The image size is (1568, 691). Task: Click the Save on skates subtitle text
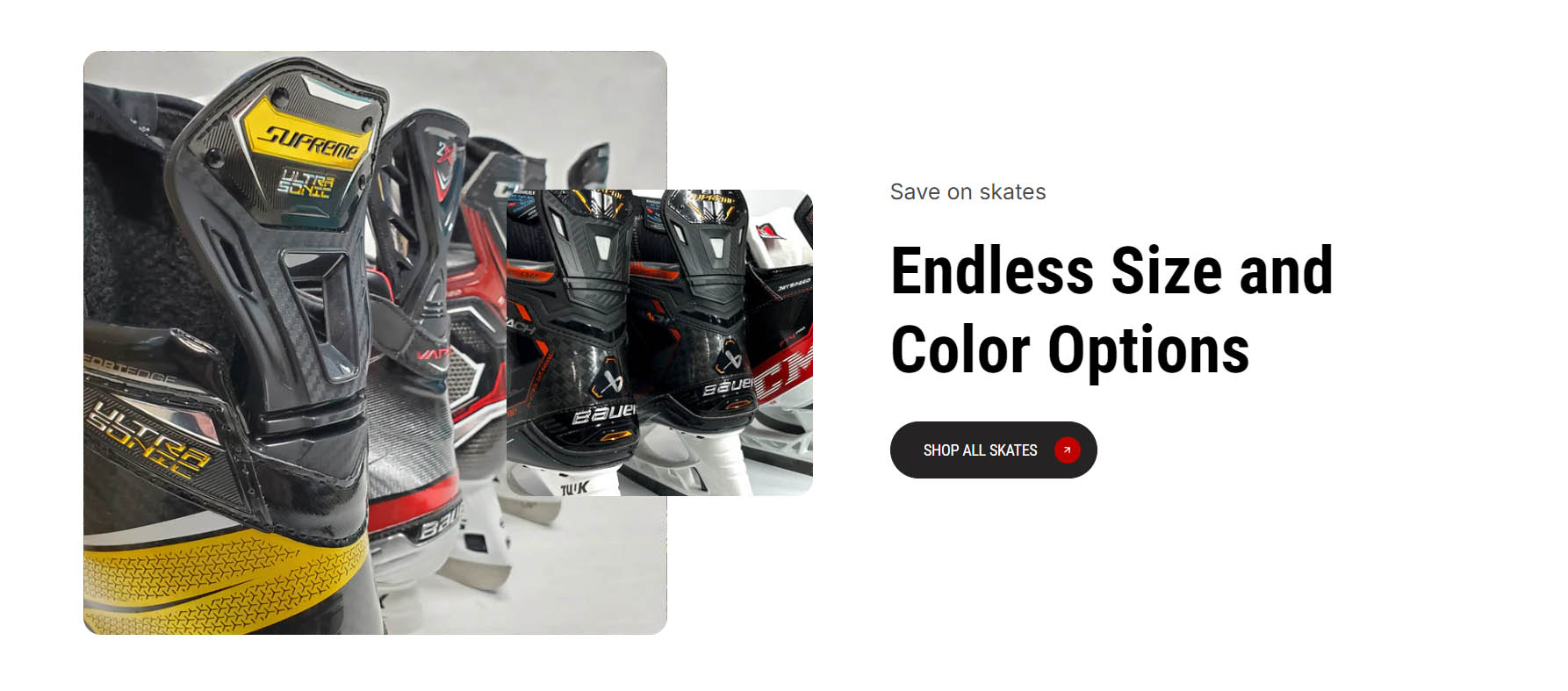(x=967, y=191)
